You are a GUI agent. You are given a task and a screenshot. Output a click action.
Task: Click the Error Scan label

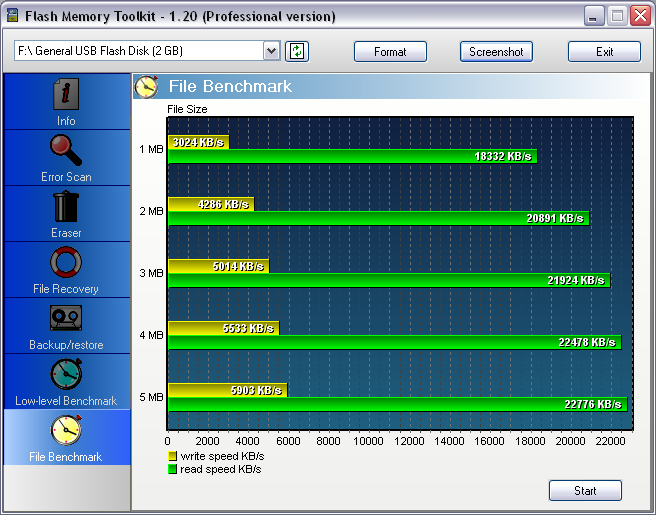(x=66, y=177)
